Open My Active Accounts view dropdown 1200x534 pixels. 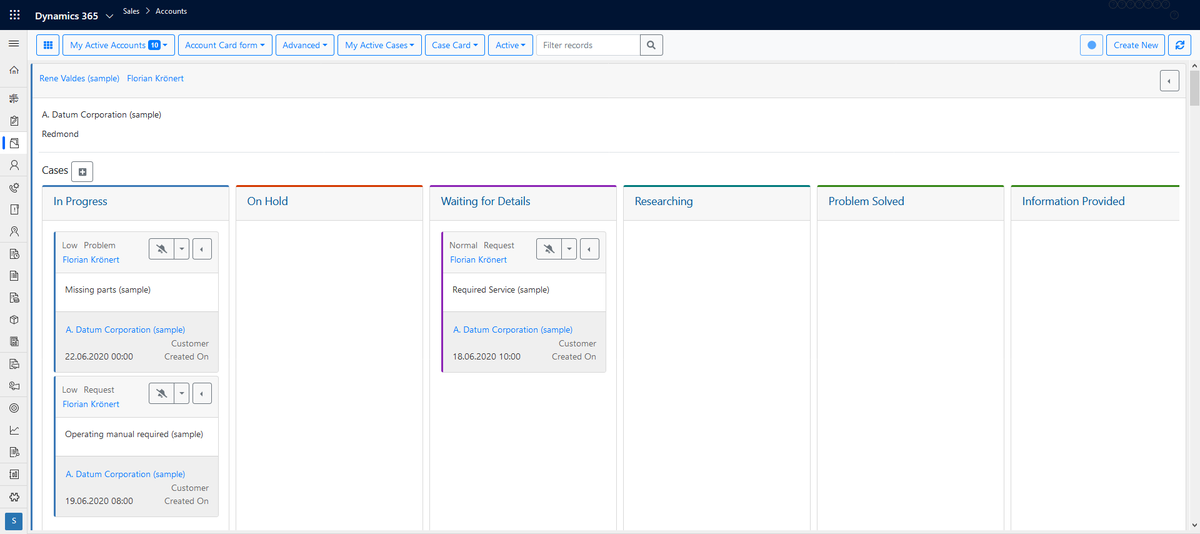118,45
